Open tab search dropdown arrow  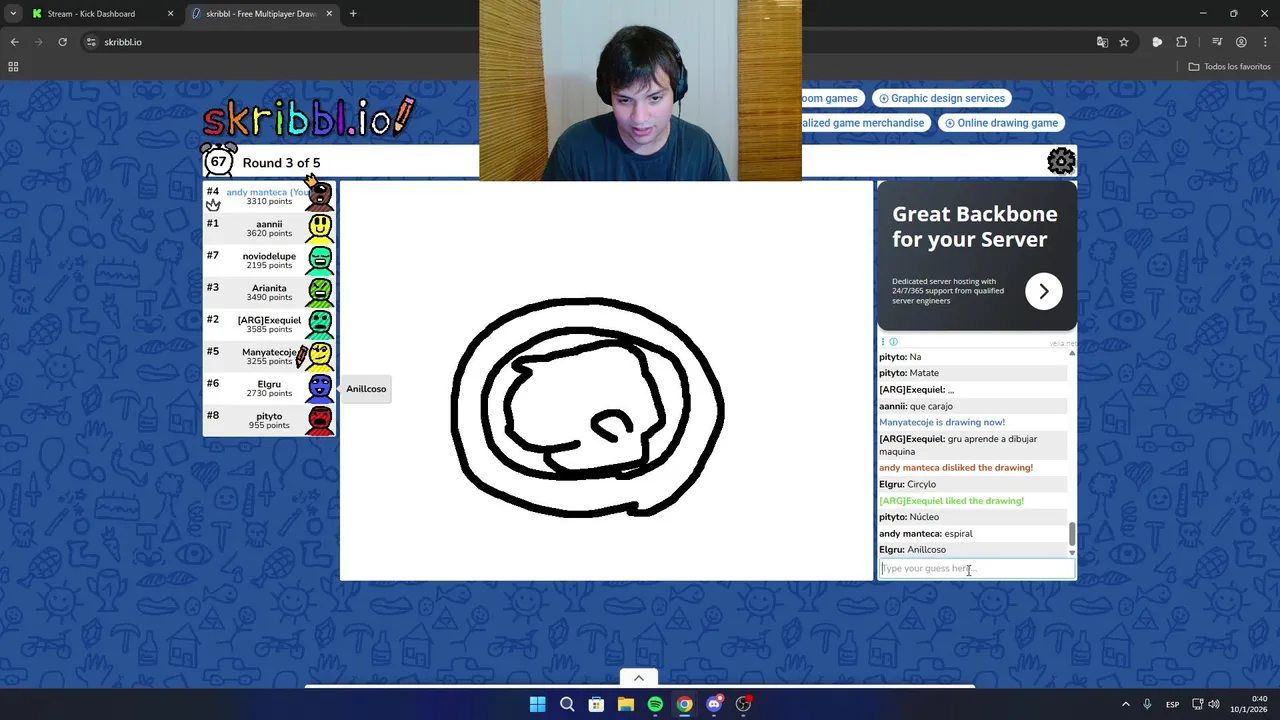[12, 14]
